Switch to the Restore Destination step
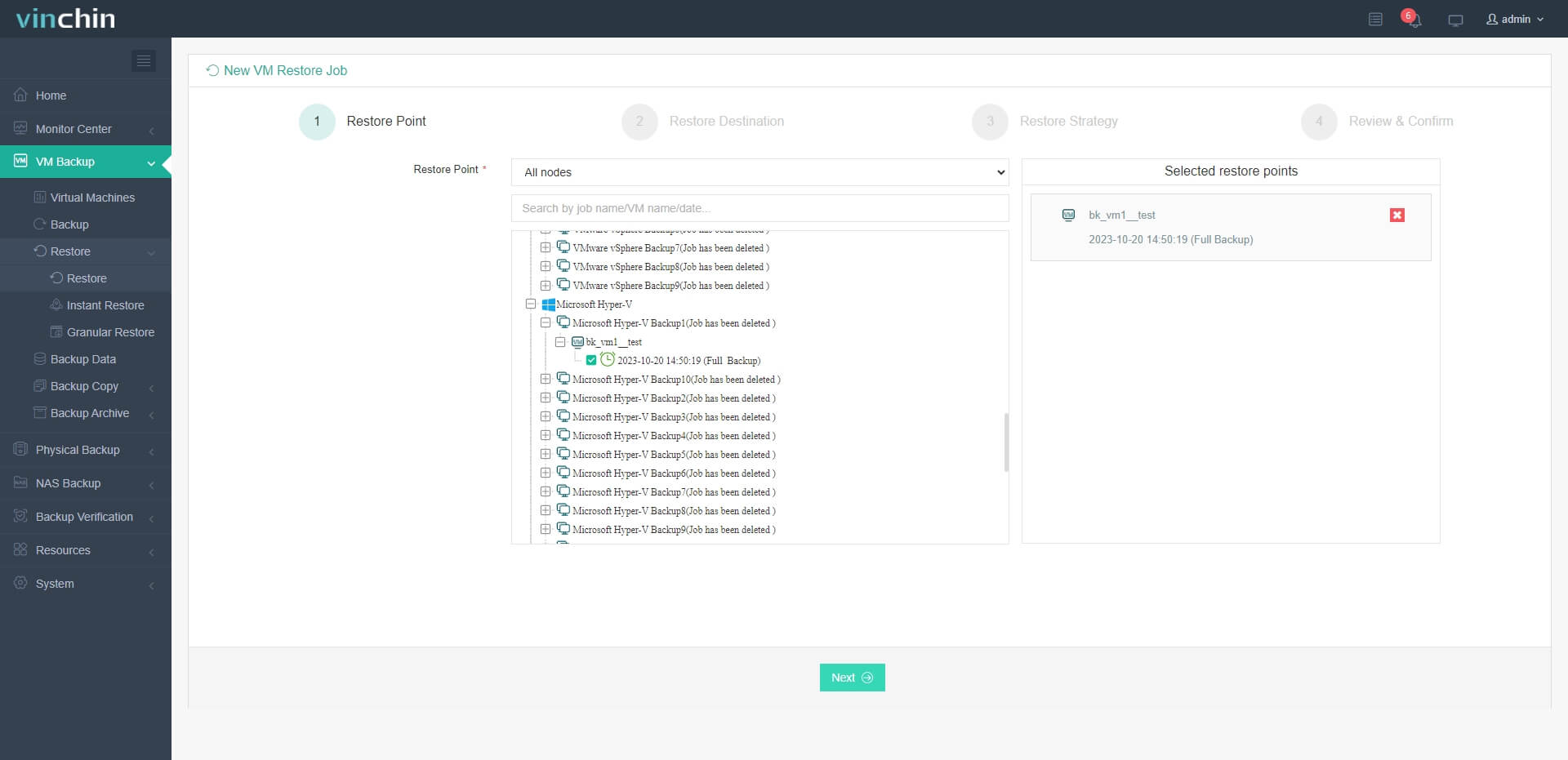This screenshot has width=1568, height=760. click(726, 121)
